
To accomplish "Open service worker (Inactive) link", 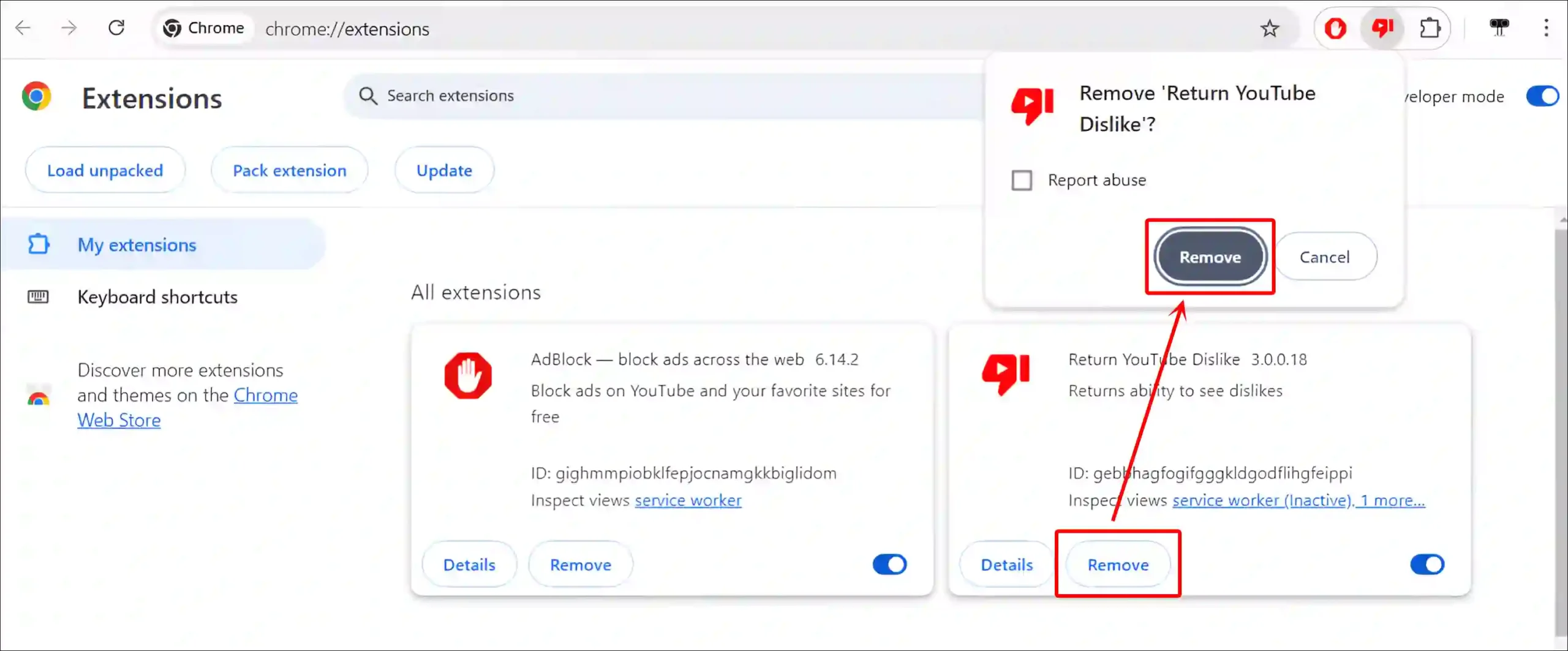I will pyautogui.click(x=1262, y=500).
